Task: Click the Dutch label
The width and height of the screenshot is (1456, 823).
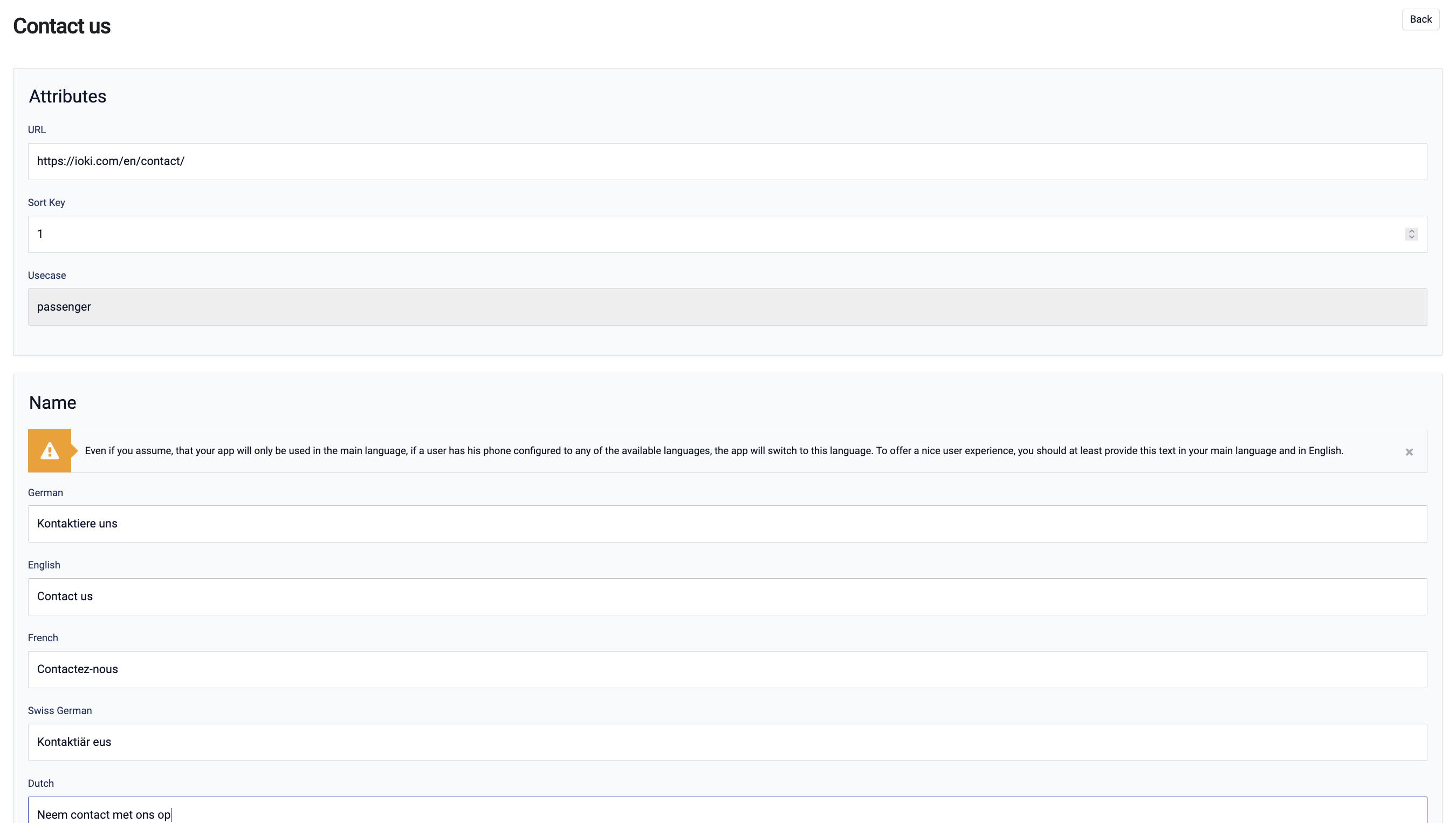Action: pyautogui.click(x=40, y=784)
